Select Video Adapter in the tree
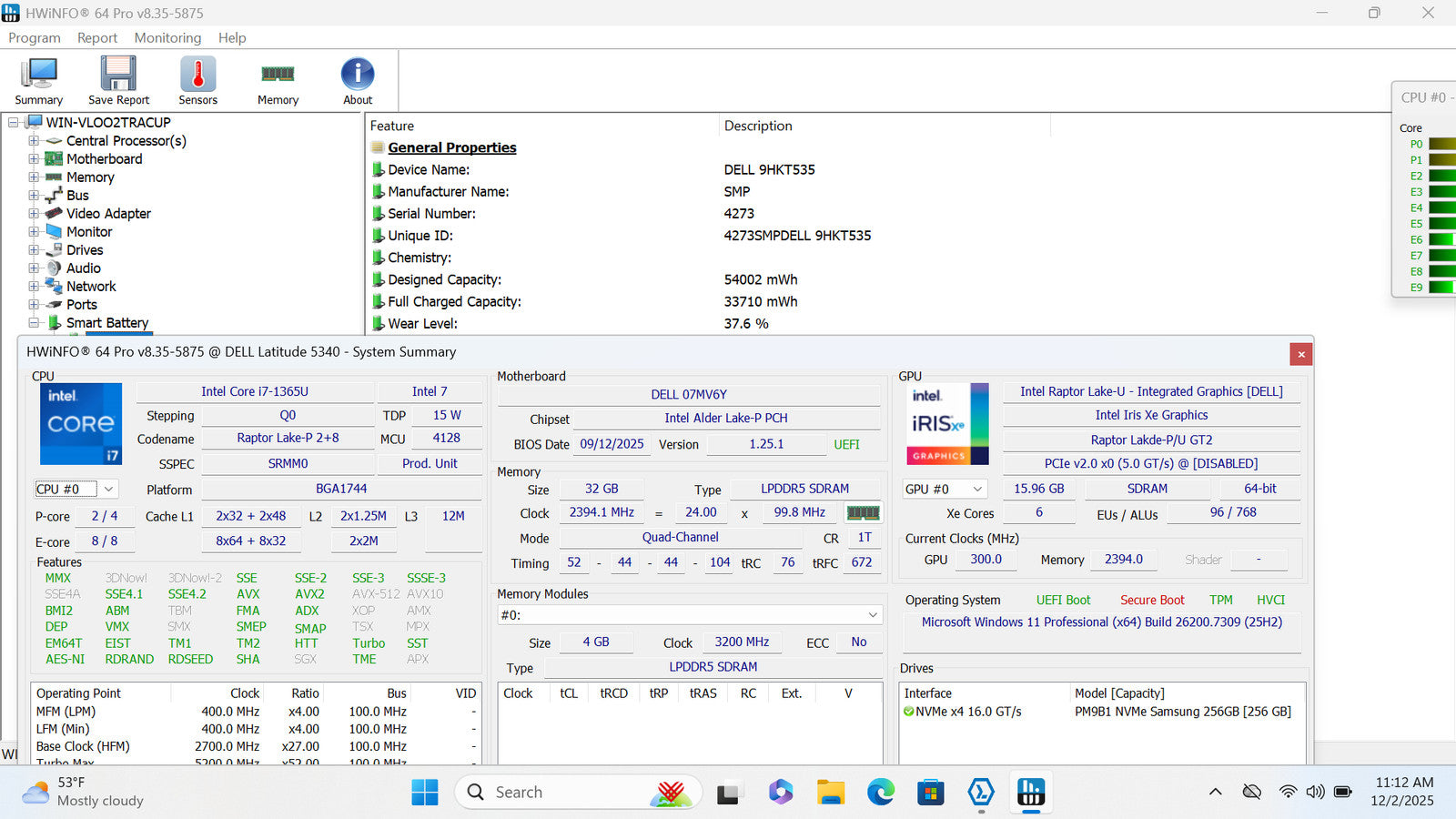 tap(108, 214)
